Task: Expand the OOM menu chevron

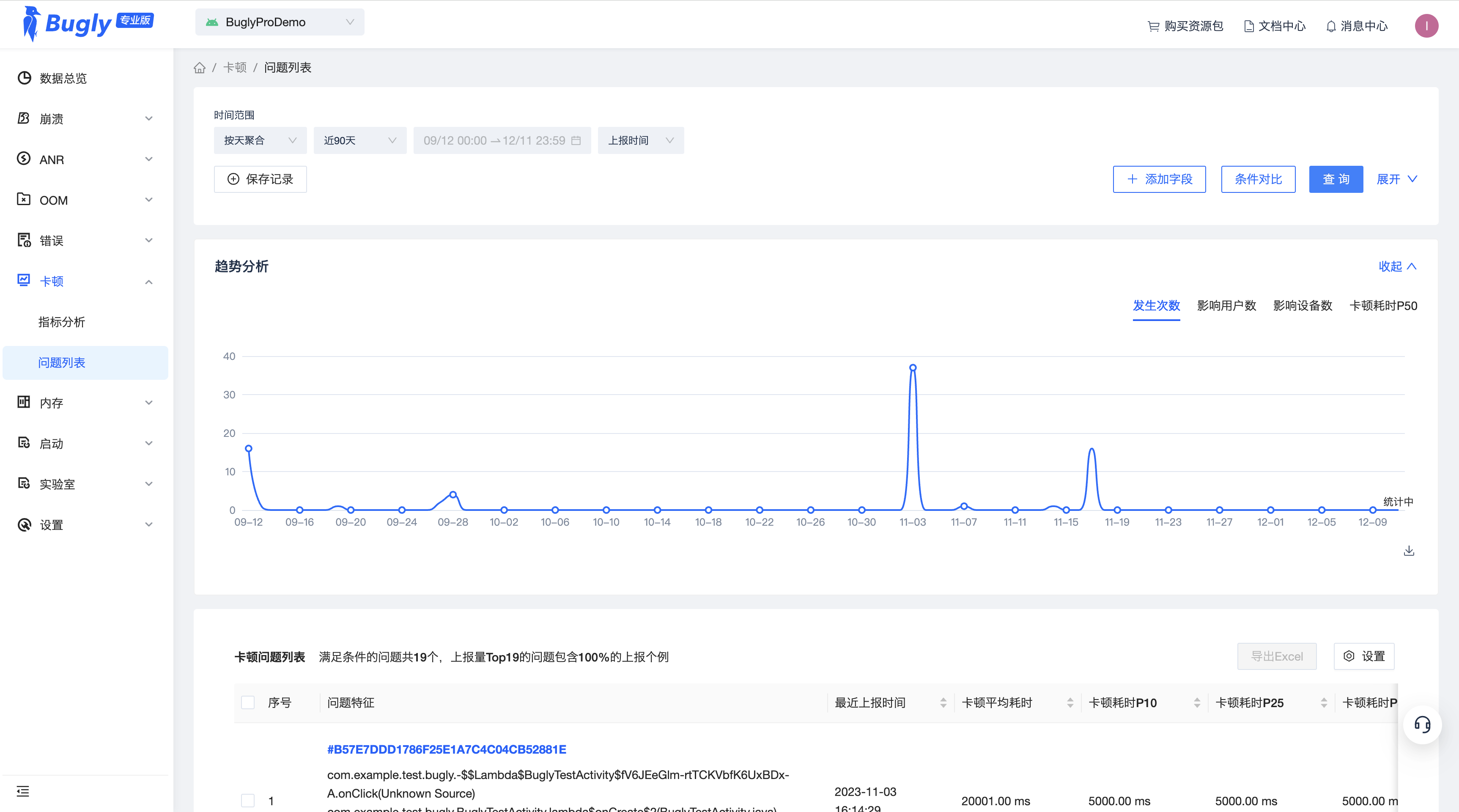Action: (148, 200)
